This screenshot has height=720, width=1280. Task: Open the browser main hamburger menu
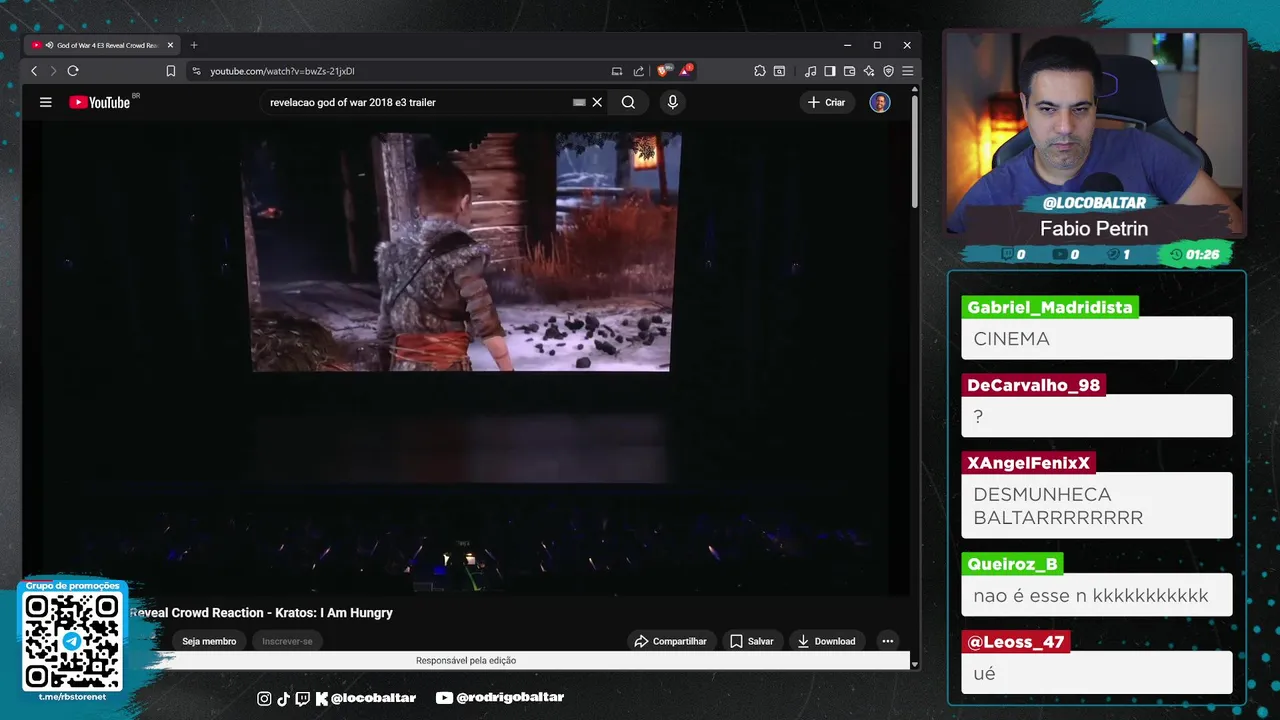pos(907,71)
